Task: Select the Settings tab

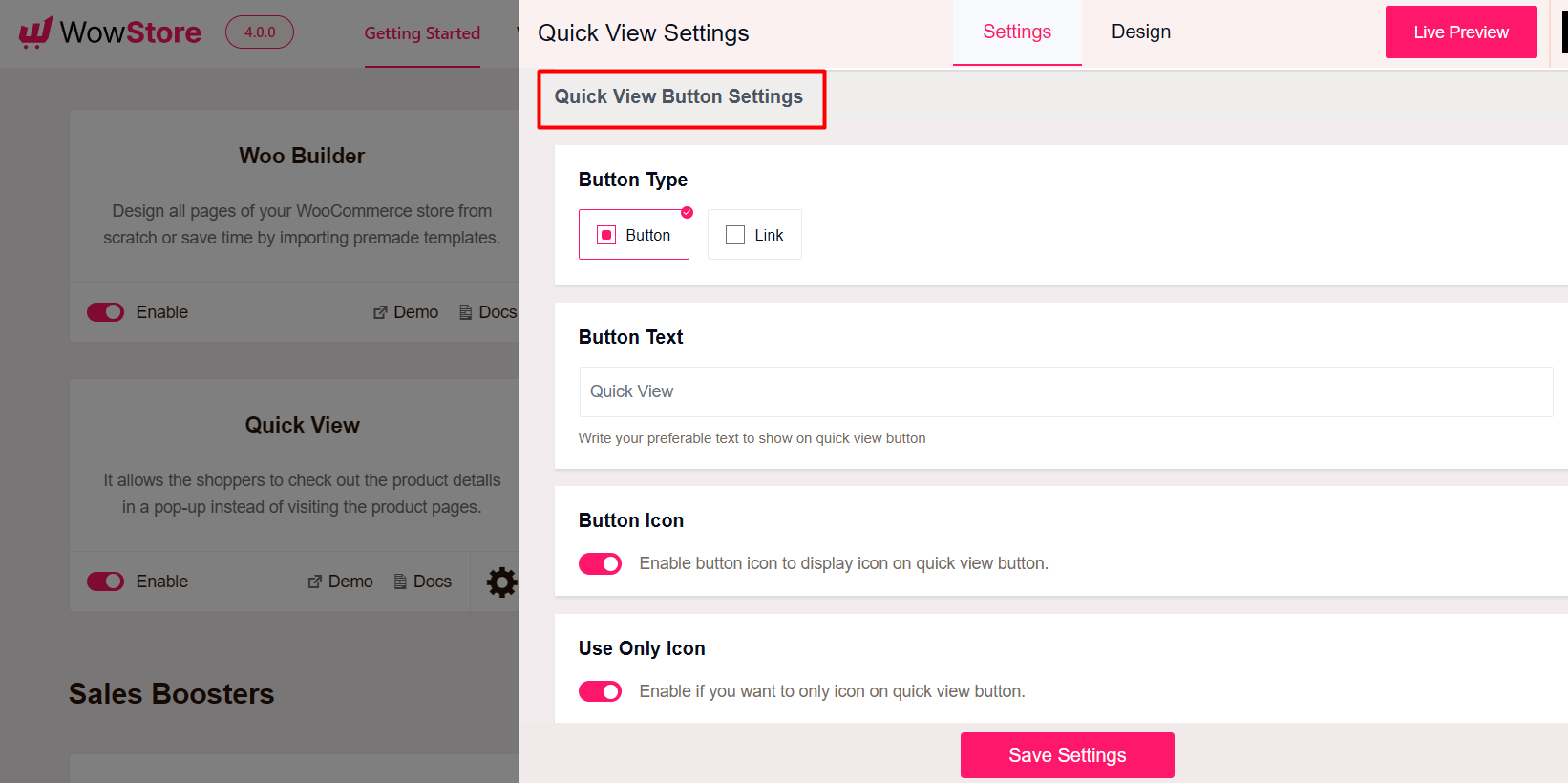Action: (1016, 31)
